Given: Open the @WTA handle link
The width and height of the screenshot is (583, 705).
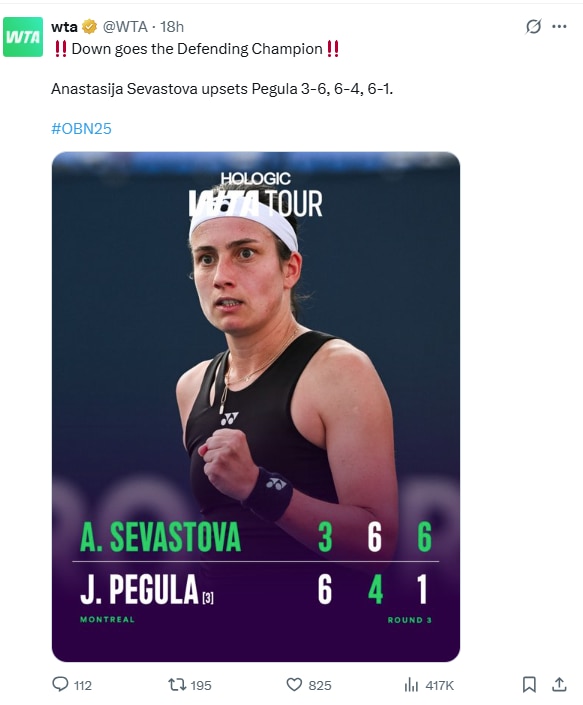Looking at the screenshot, I should 125,27.
